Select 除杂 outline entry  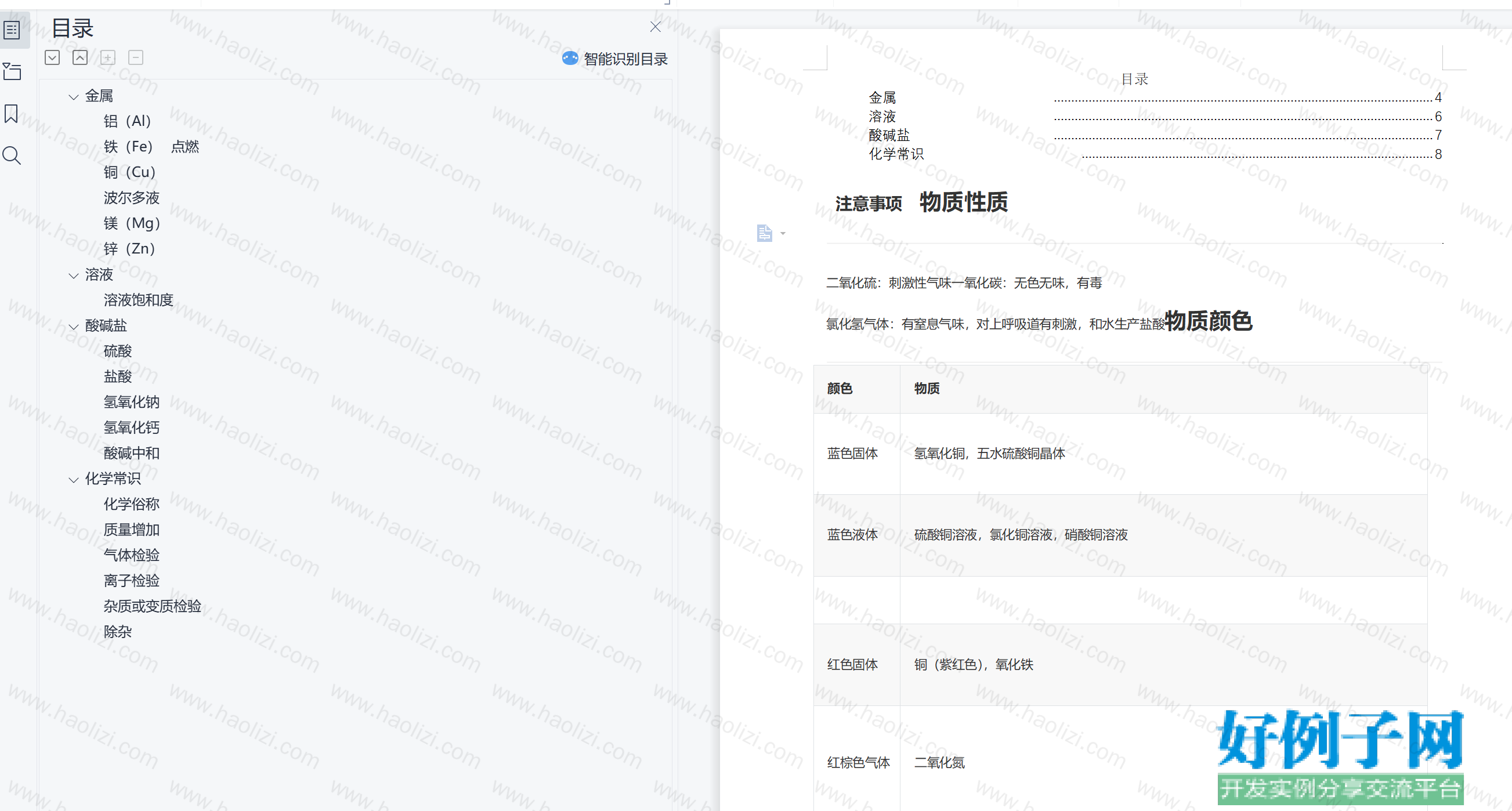(x=117, y=631)
